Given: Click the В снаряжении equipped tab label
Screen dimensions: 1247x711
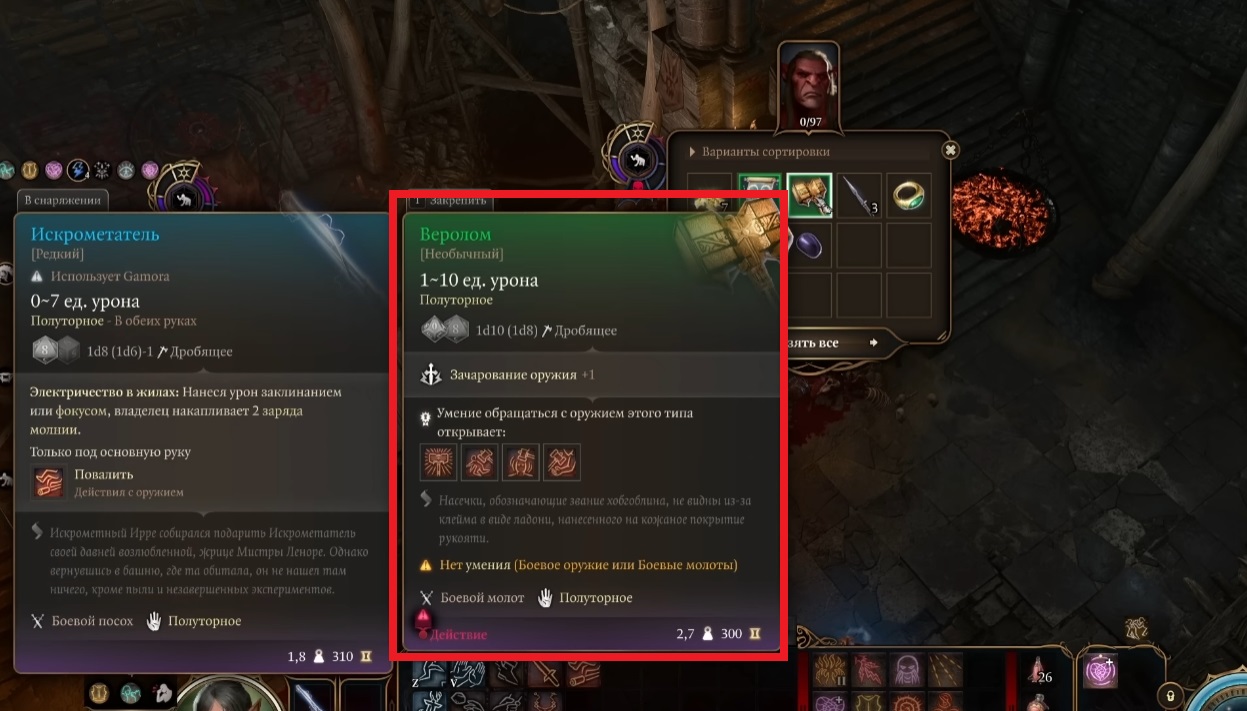Looking at the screenshot, I should (x=63, y=200).
